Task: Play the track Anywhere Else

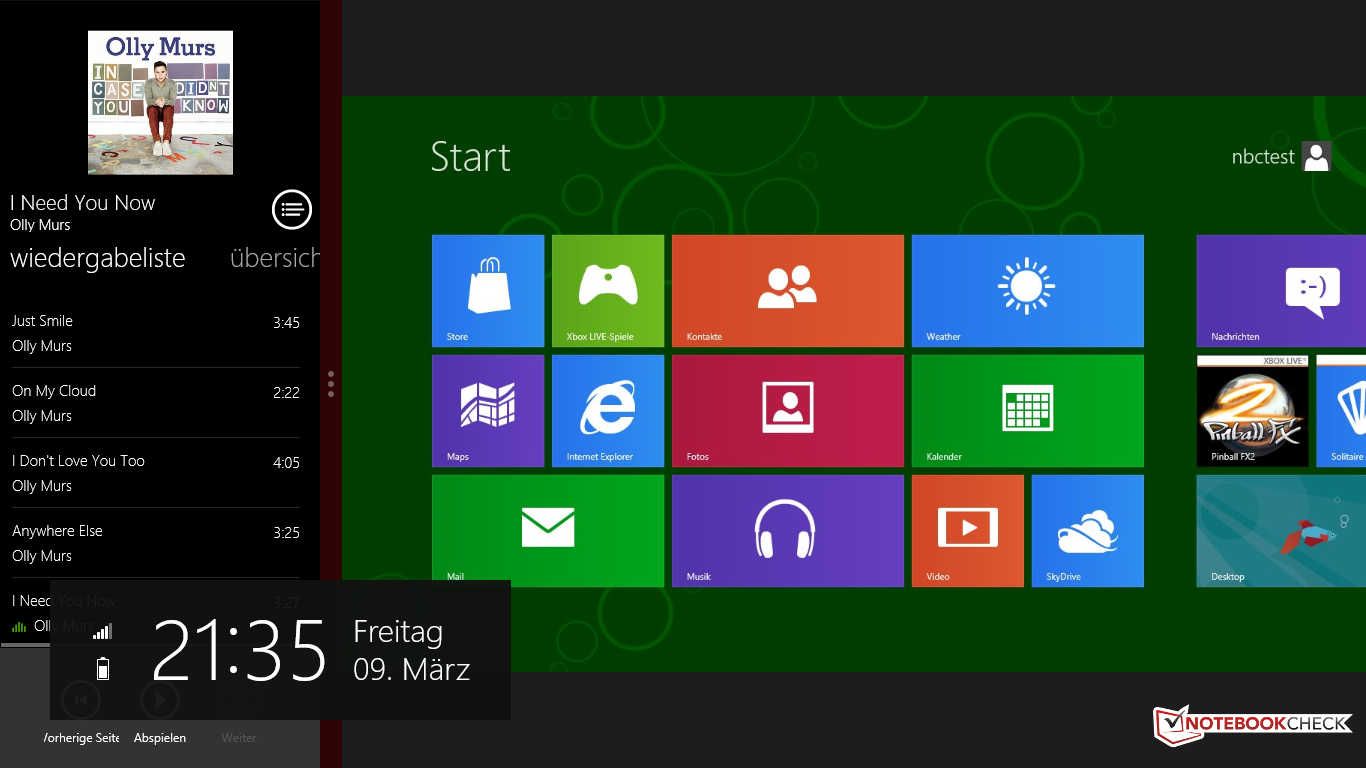Action: pos(156,543)
